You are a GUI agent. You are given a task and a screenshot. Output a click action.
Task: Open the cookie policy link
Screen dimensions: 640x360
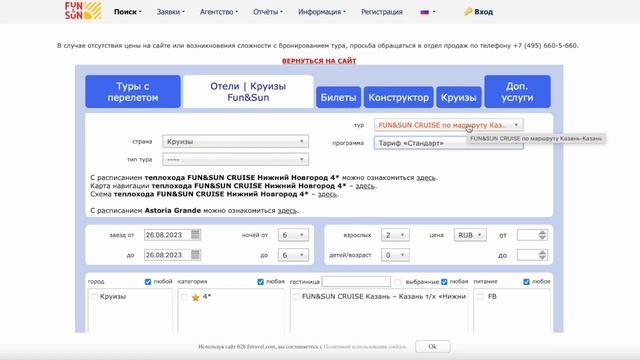pos(364,347)
